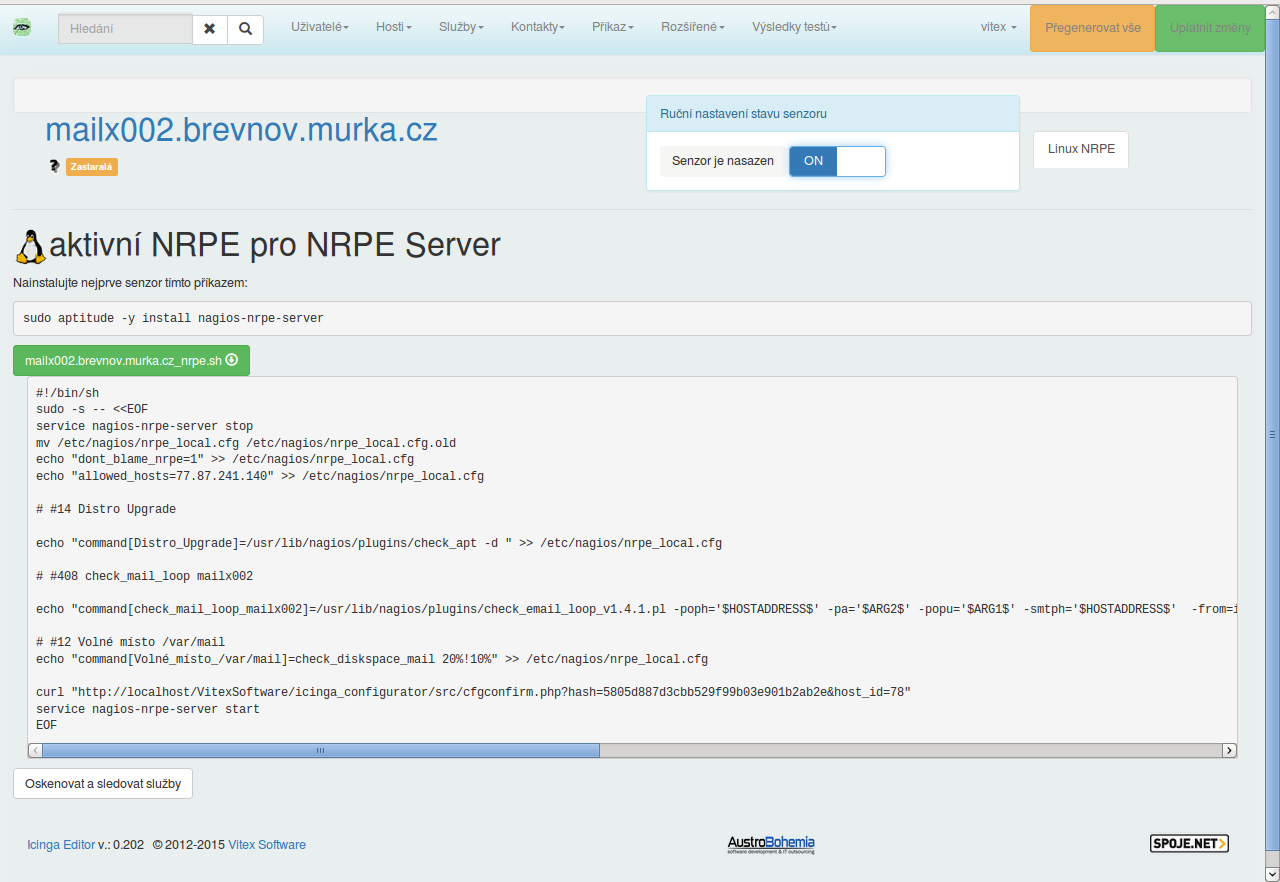1280x882 pixels.
Task: Click Oskenovat a sledovat služby button
Action: click(x=103, y=784)
